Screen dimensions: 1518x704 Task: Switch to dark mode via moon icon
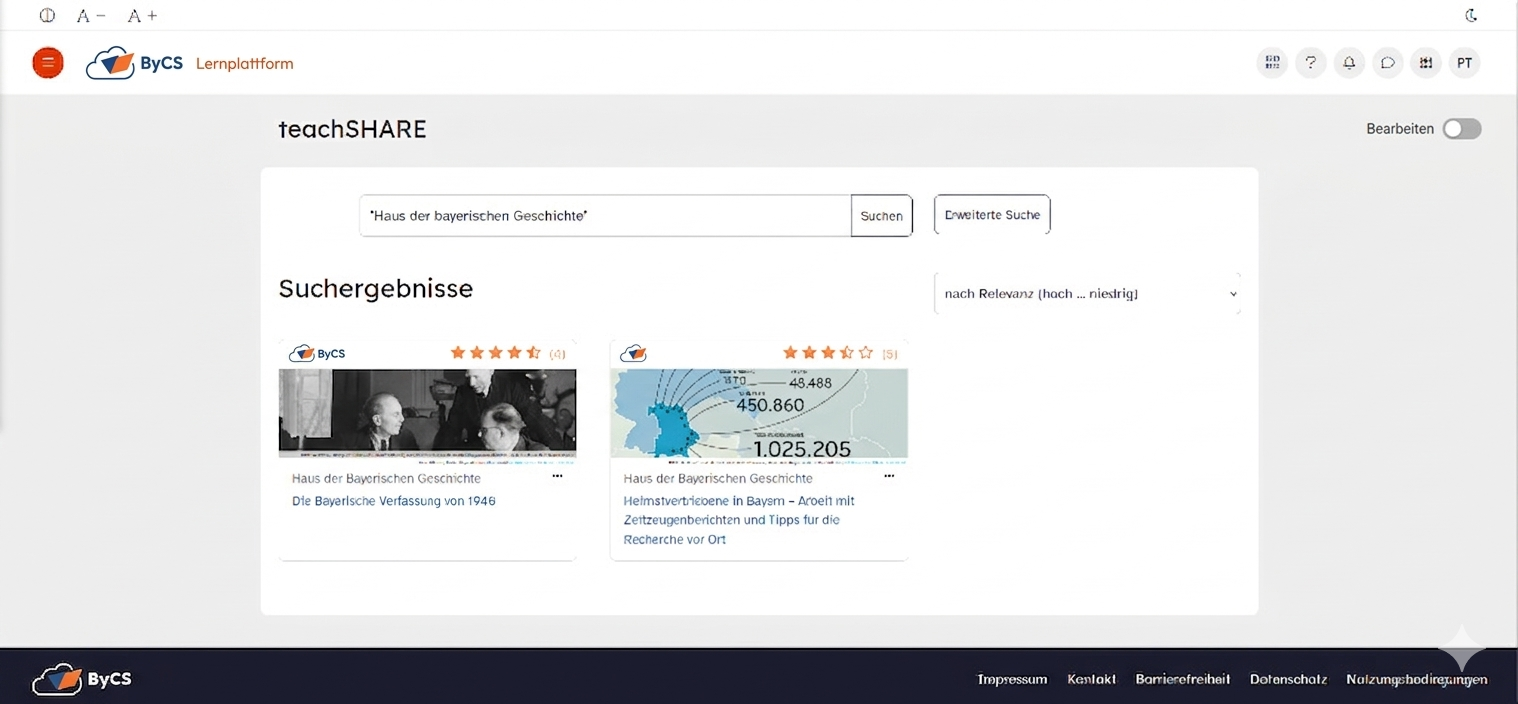1471,15
